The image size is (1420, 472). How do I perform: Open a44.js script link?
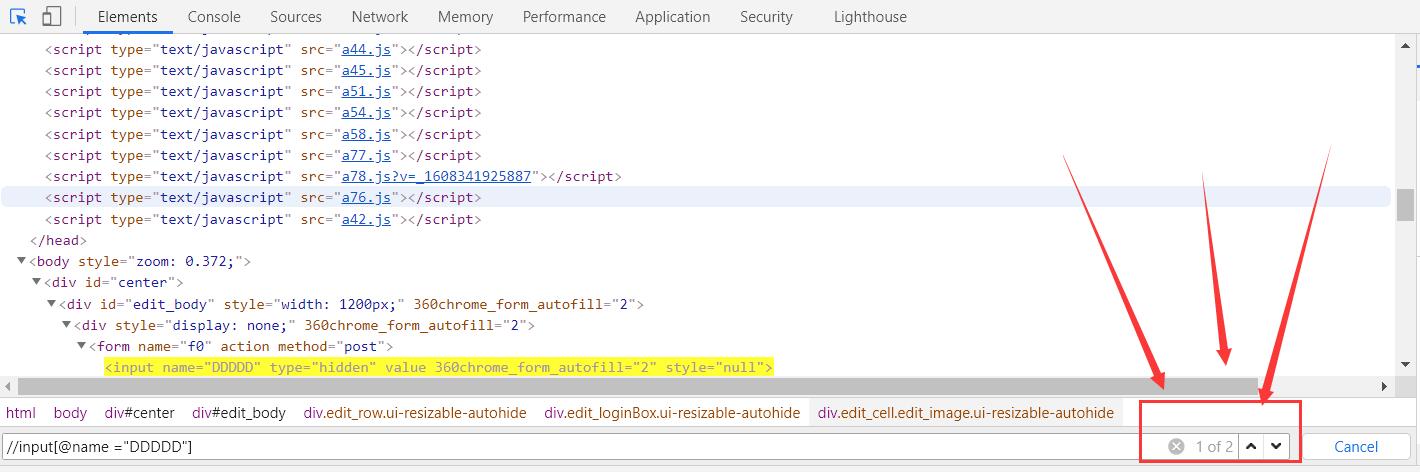[366, 49]
